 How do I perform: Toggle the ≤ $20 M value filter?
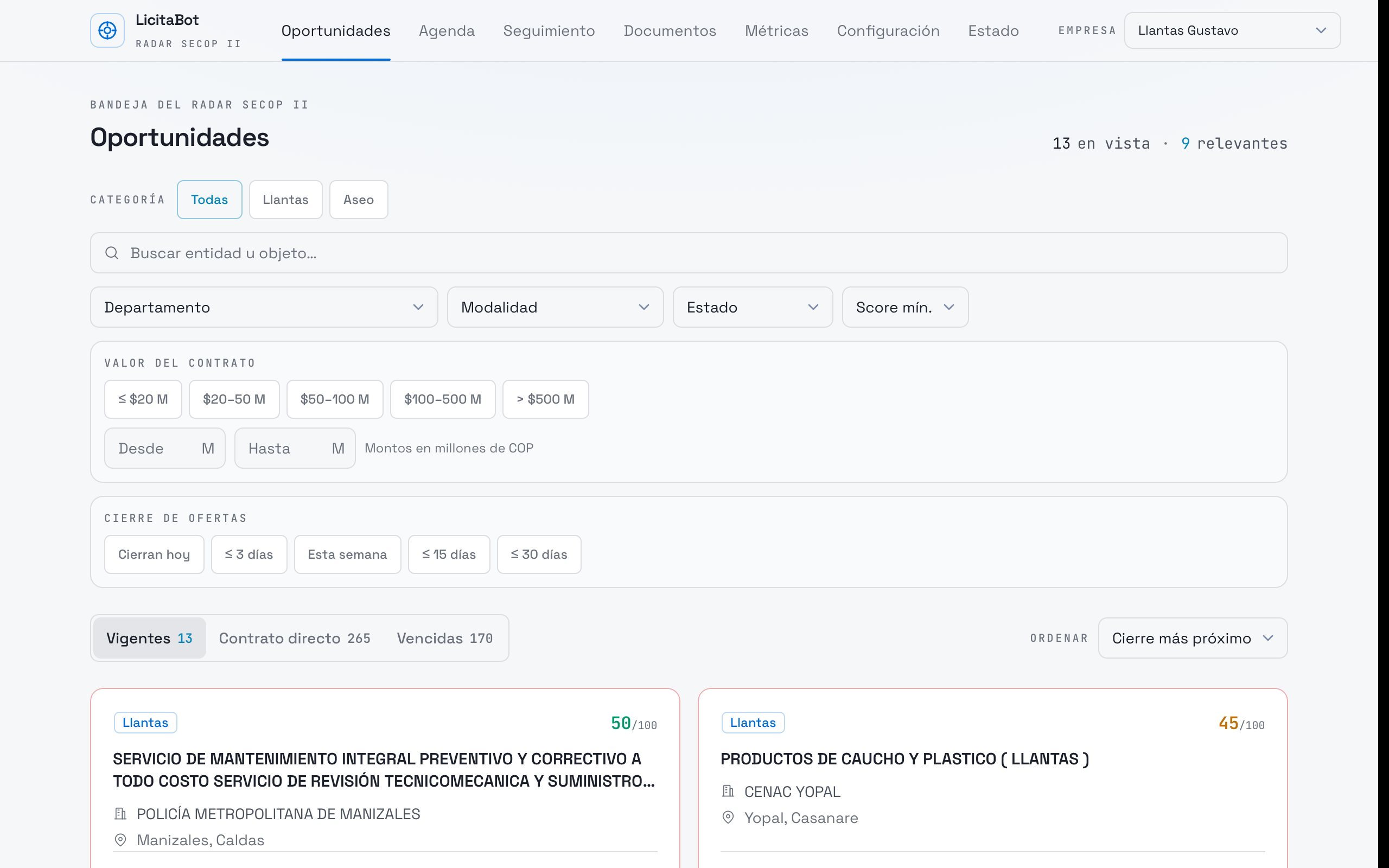(x=143, y=399)
